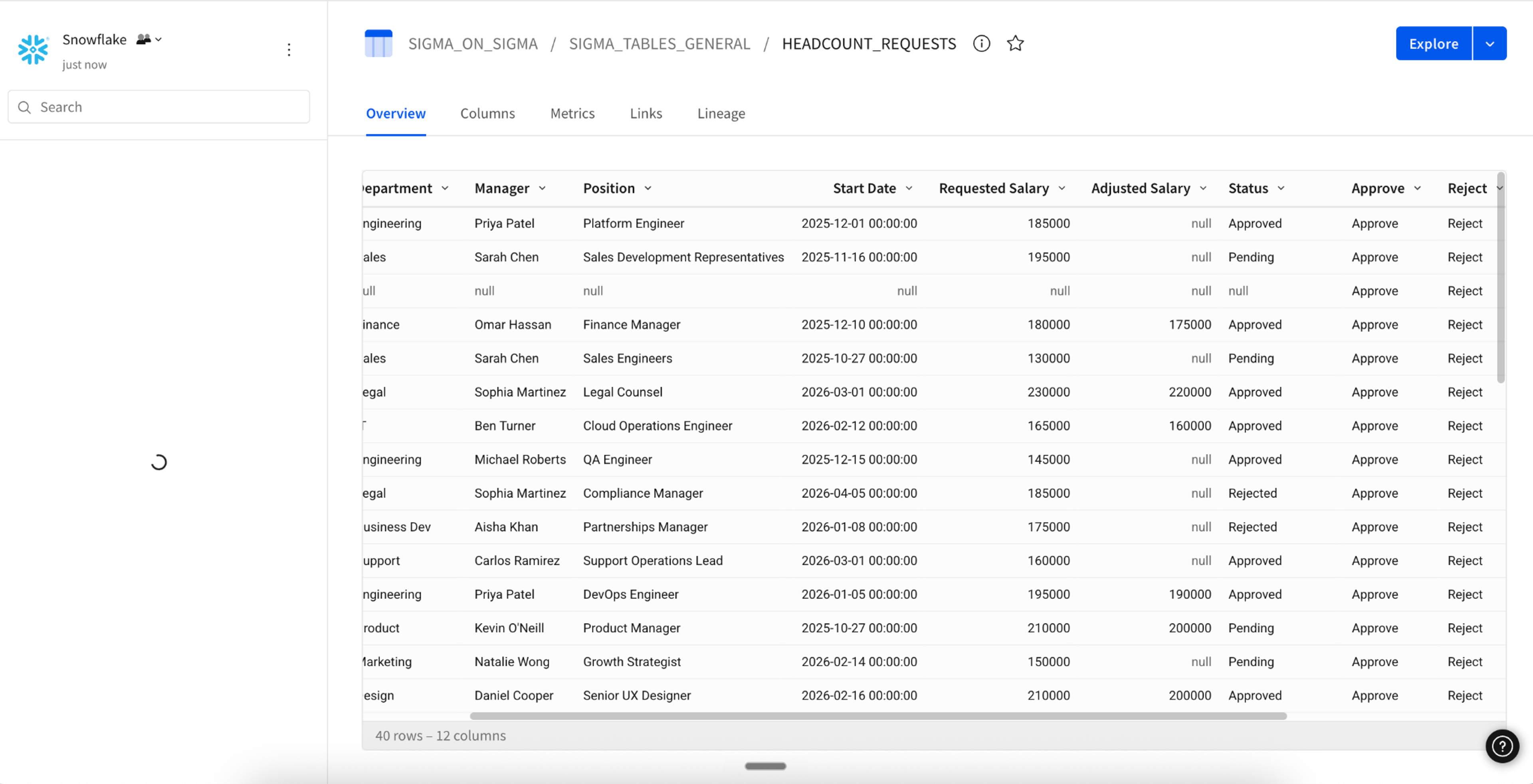Select the Rejected status for Partnerships Manager

pos(1252,527)
